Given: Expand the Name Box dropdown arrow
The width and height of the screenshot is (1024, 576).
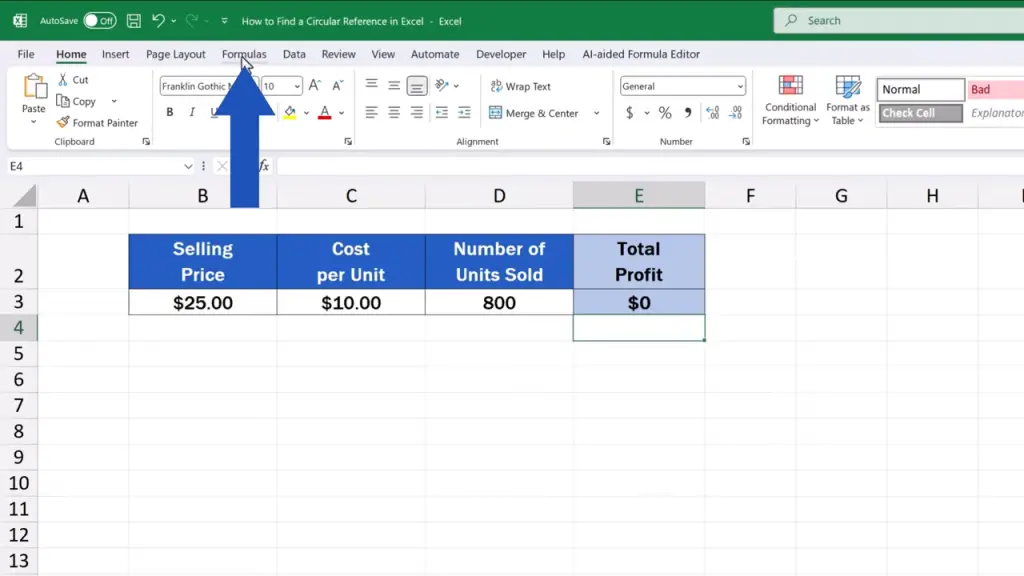Looking at the screenshot, I should coord(188,166).
